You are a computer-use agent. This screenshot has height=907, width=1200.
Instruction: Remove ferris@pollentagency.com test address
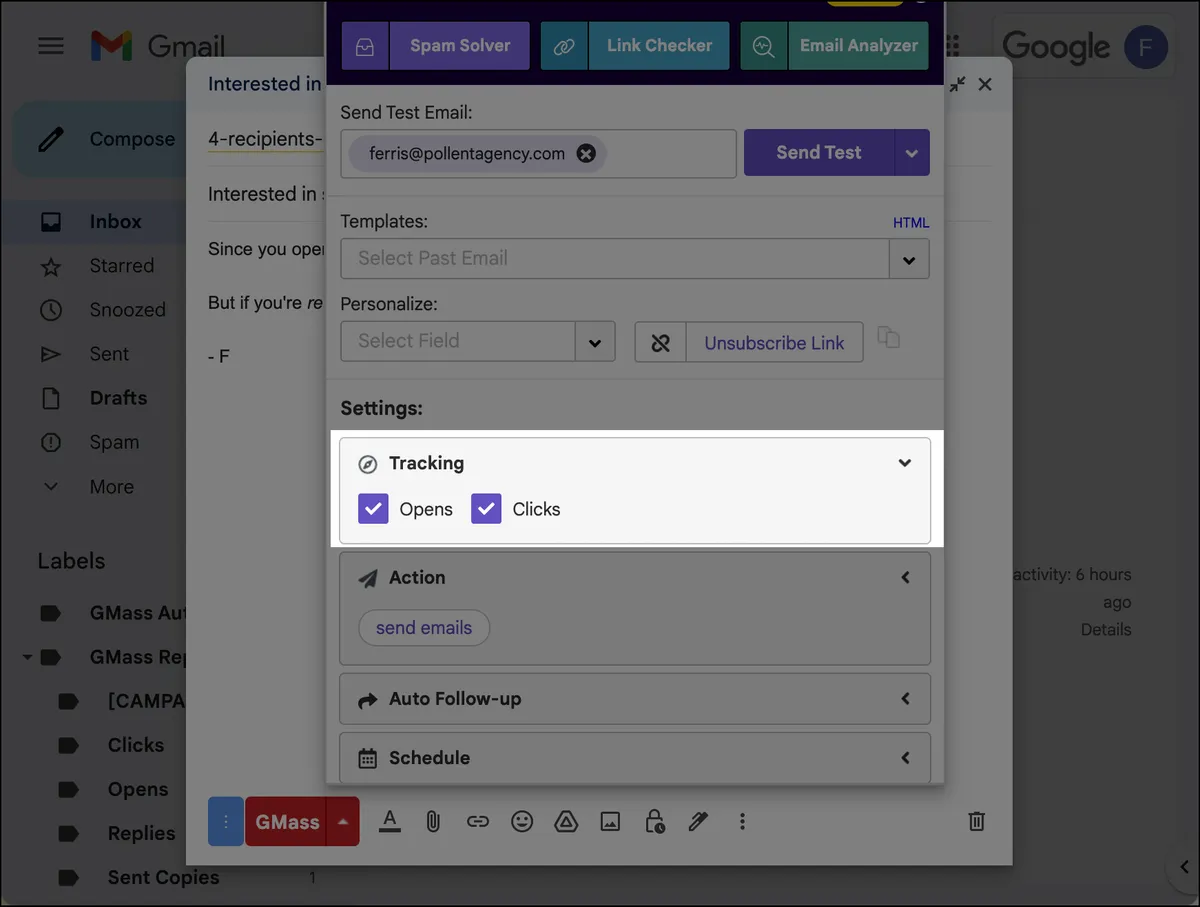pos(586,154)
